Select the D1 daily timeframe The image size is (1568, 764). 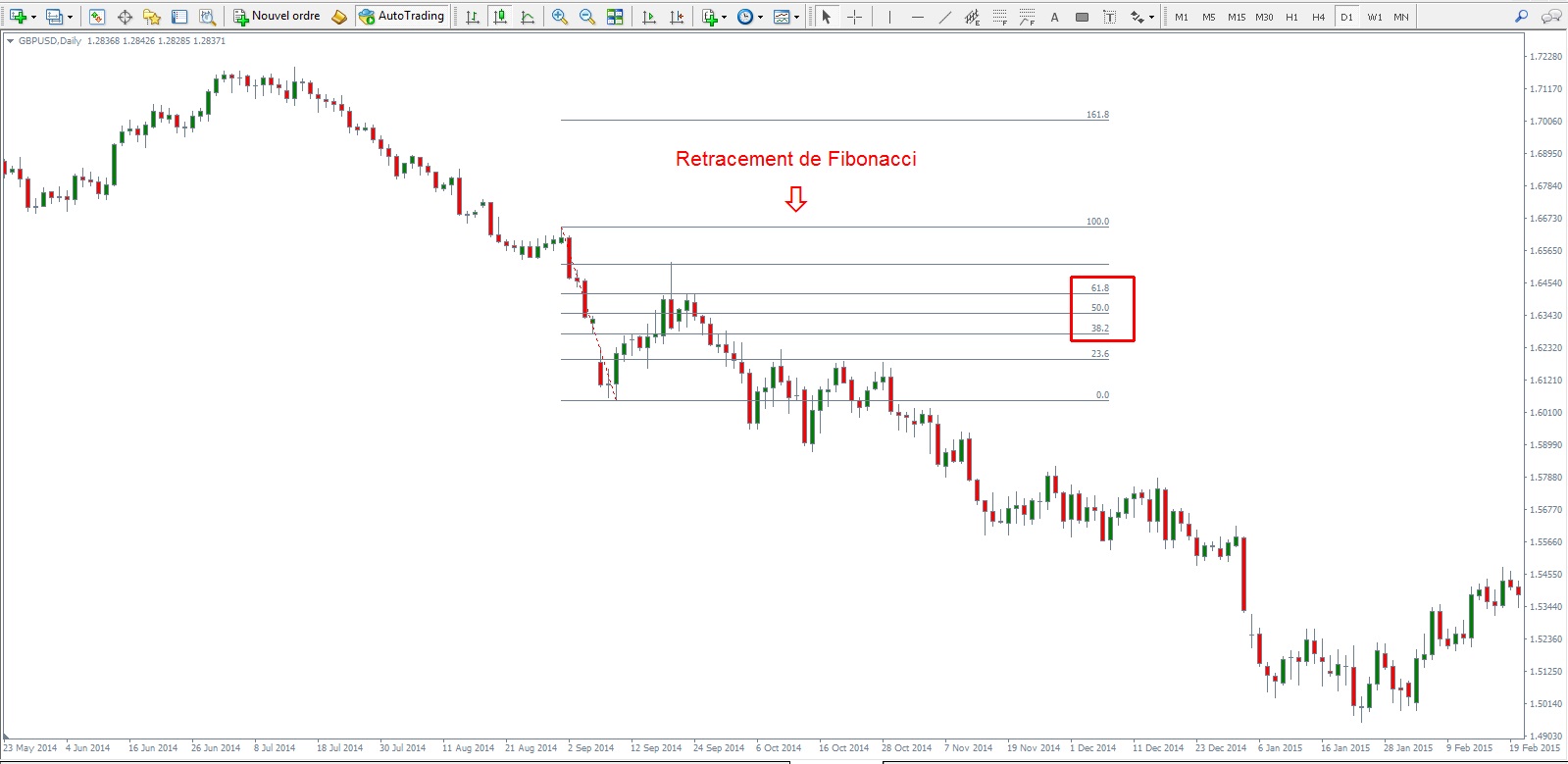(1346, 17)
